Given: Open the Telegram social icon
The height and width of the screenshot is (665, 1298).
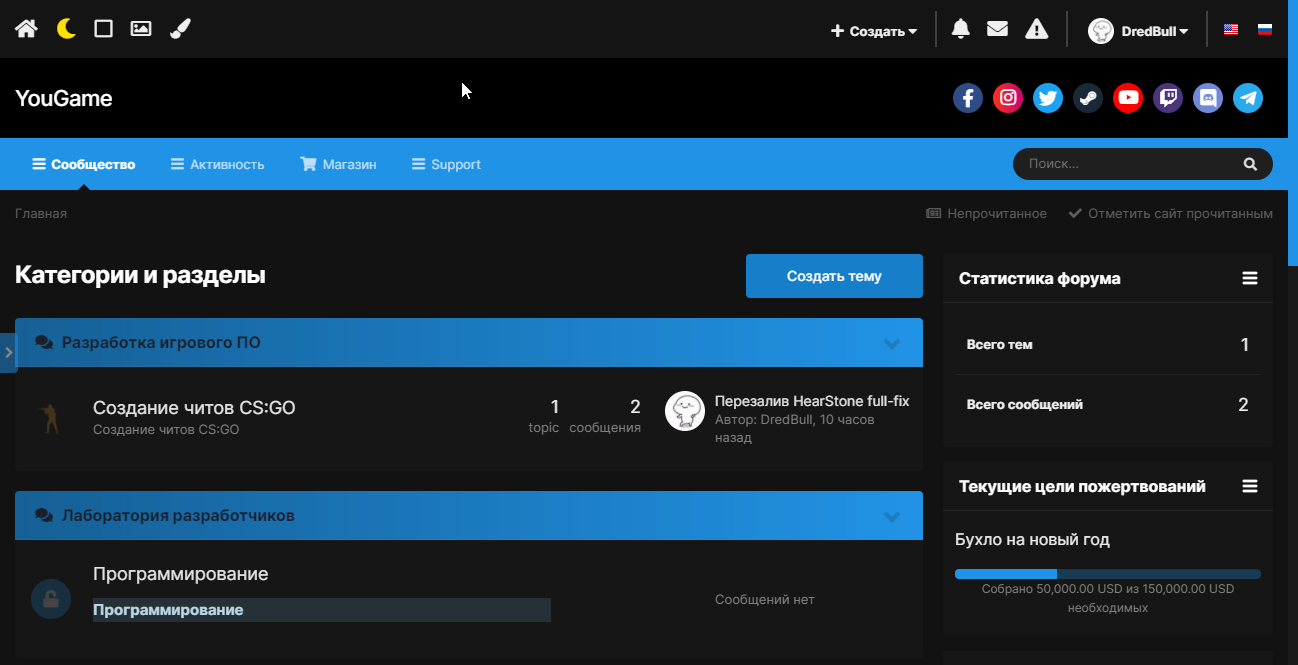Looking at the screenshot, I should point(1248,98).
